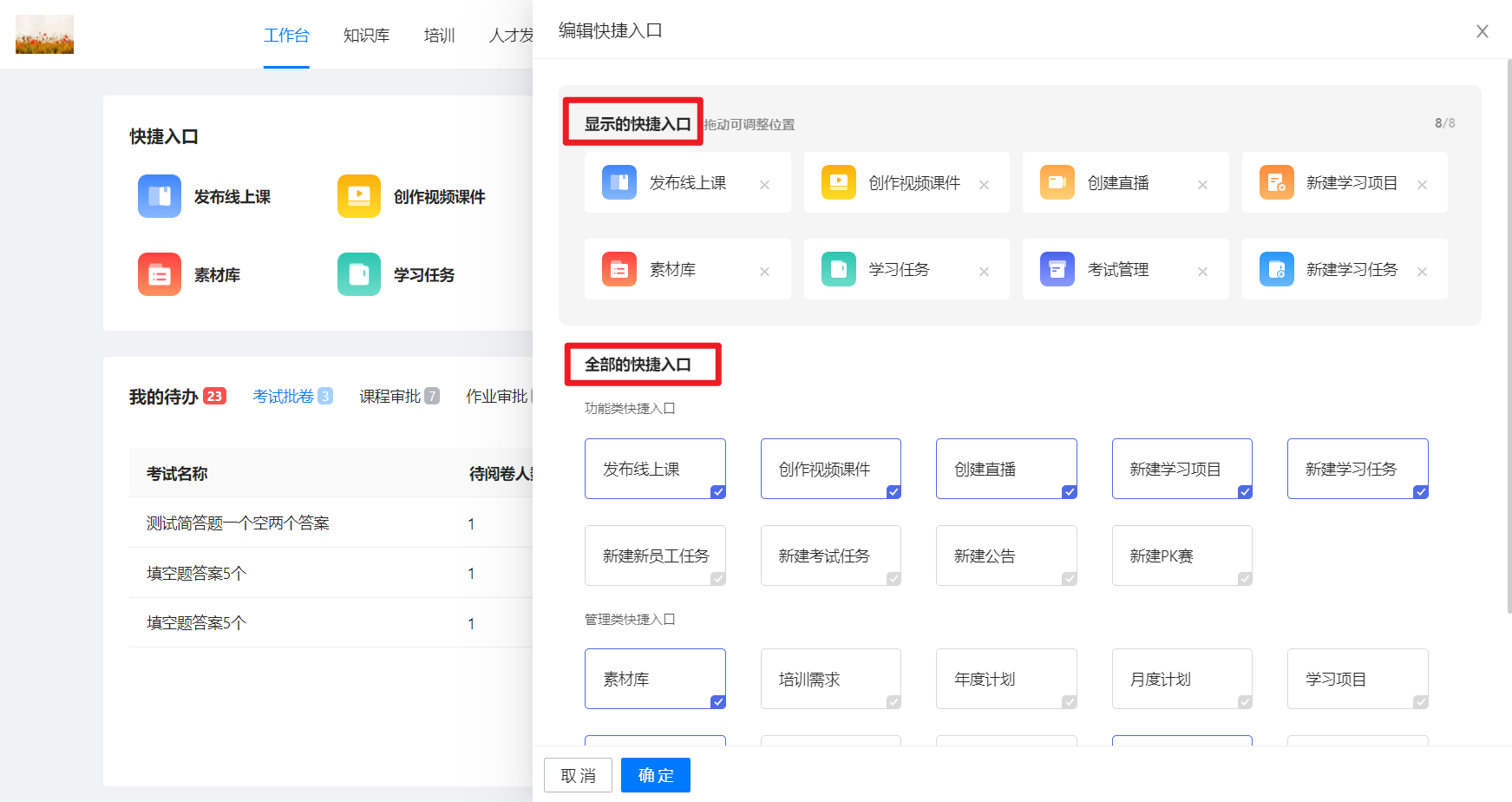Close the 编辑快捷入口 drawer
The width and height of the screenshot is (1512, 802).
pos(1482,31)
